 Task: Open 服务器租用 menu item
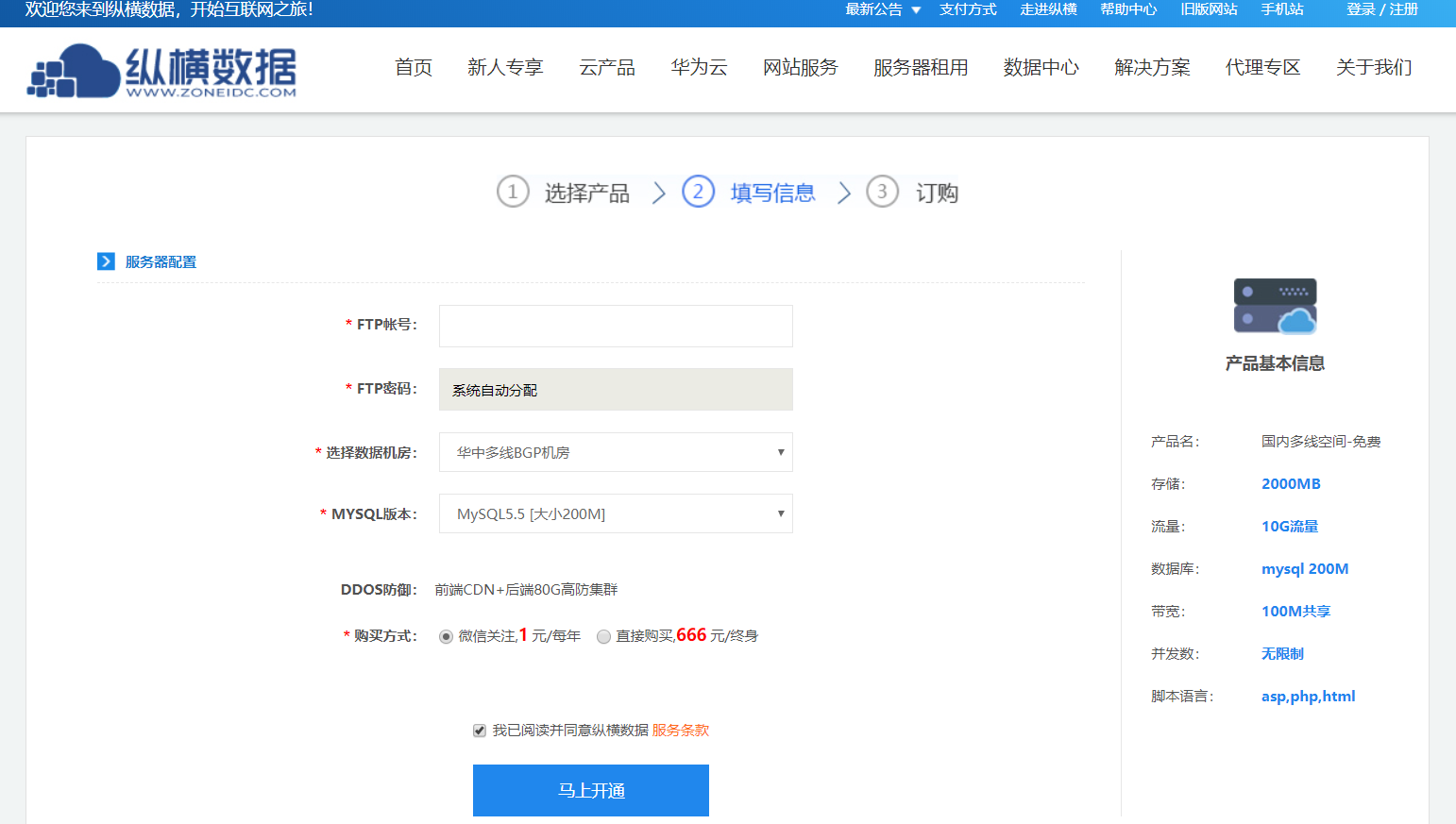click(921, 67)
